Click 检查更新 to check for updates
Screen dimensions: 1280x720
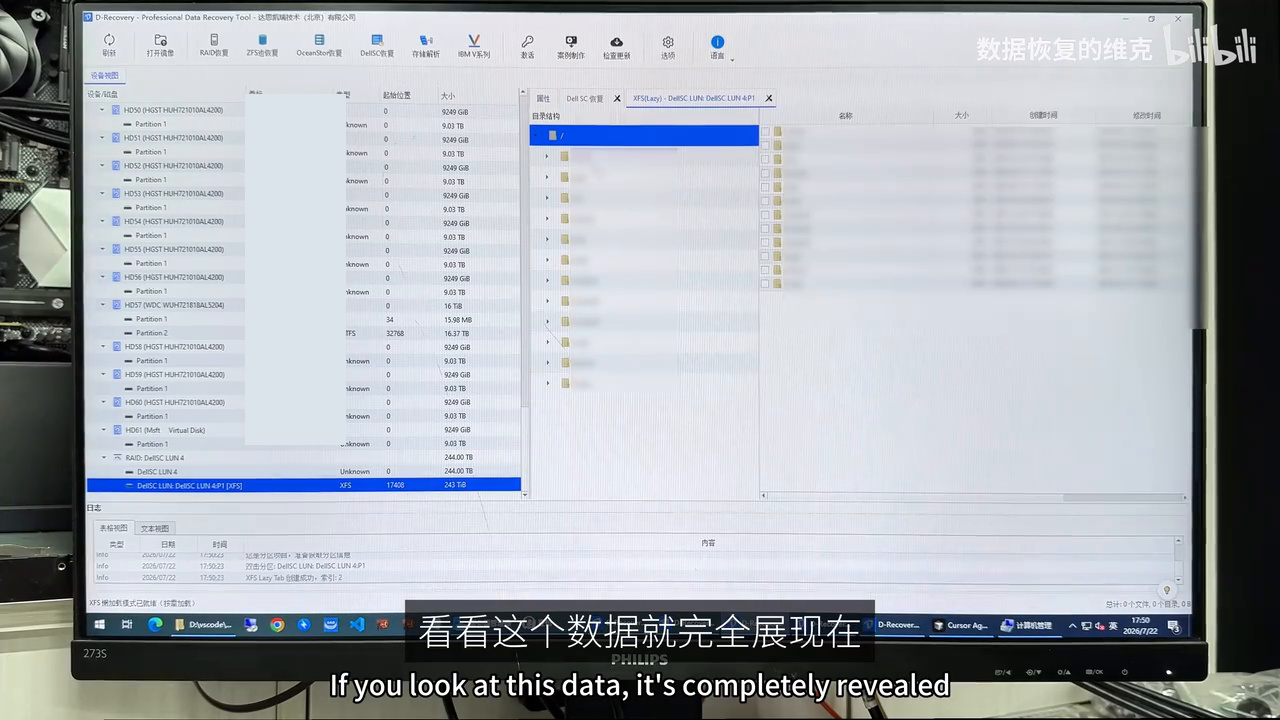tap(616, 46)
